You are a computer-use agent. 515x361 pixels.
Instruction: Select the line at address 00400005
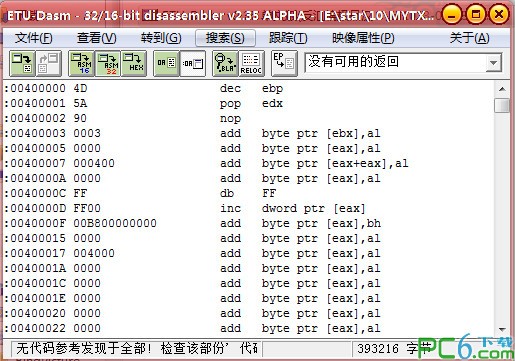[248, 148]
